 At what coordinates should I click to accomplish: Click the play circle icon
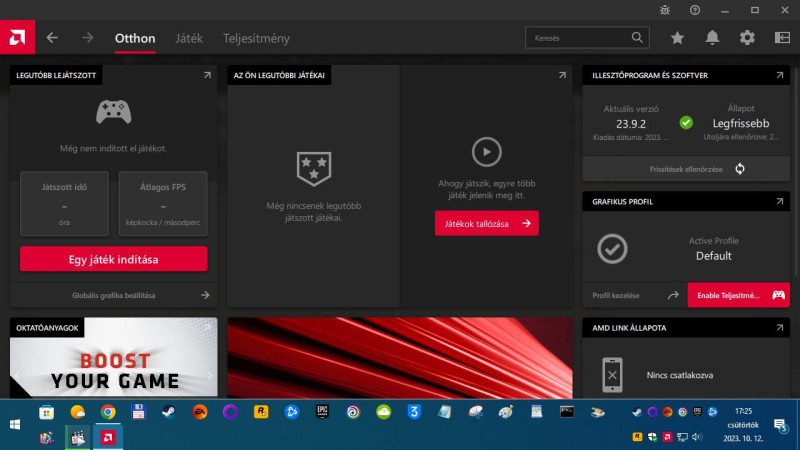click(487, 152)
